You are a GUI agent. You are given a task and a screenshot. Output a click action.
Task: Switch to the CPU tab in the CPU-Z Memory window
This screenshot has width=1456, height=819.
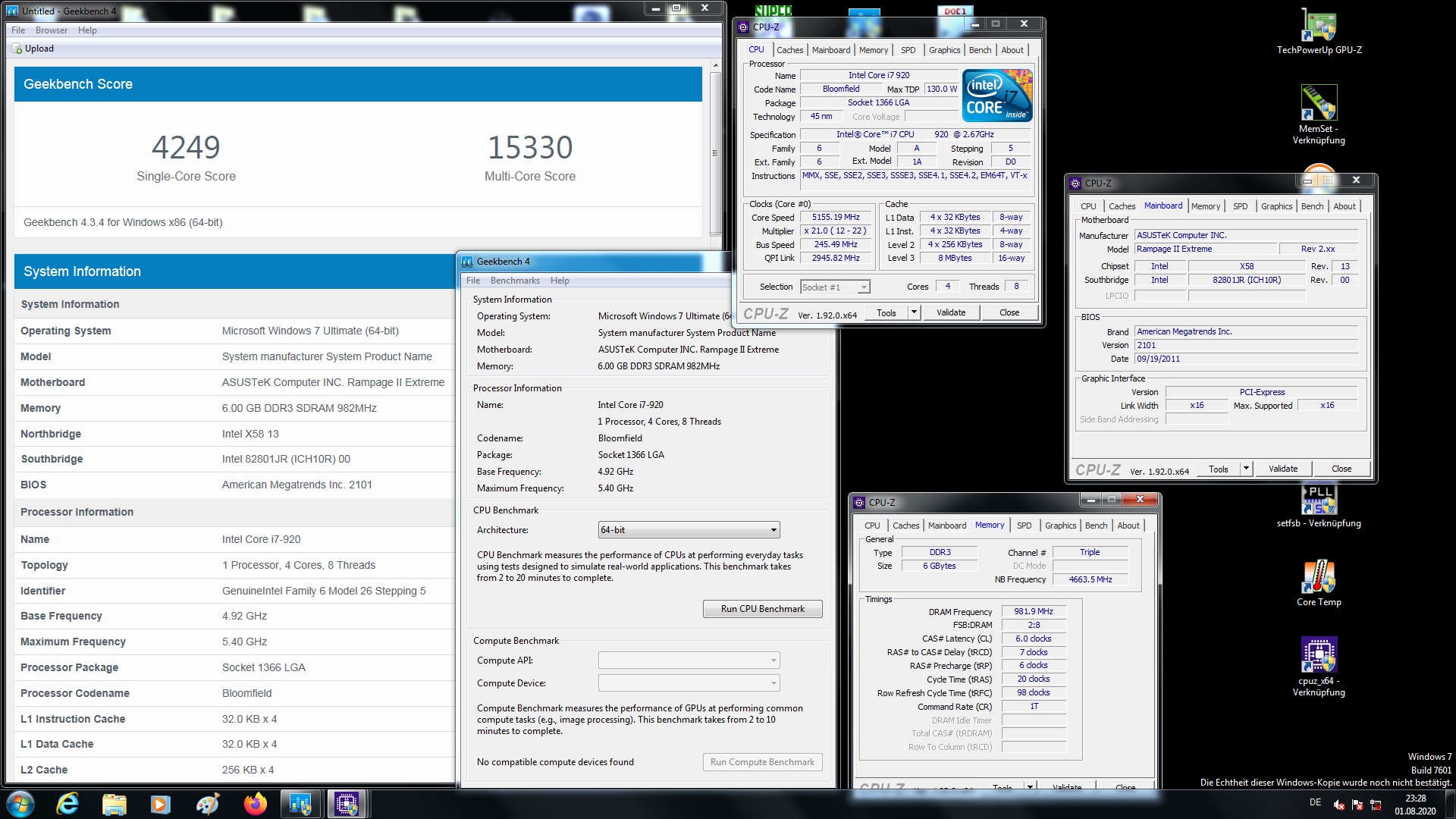point(872,526)
